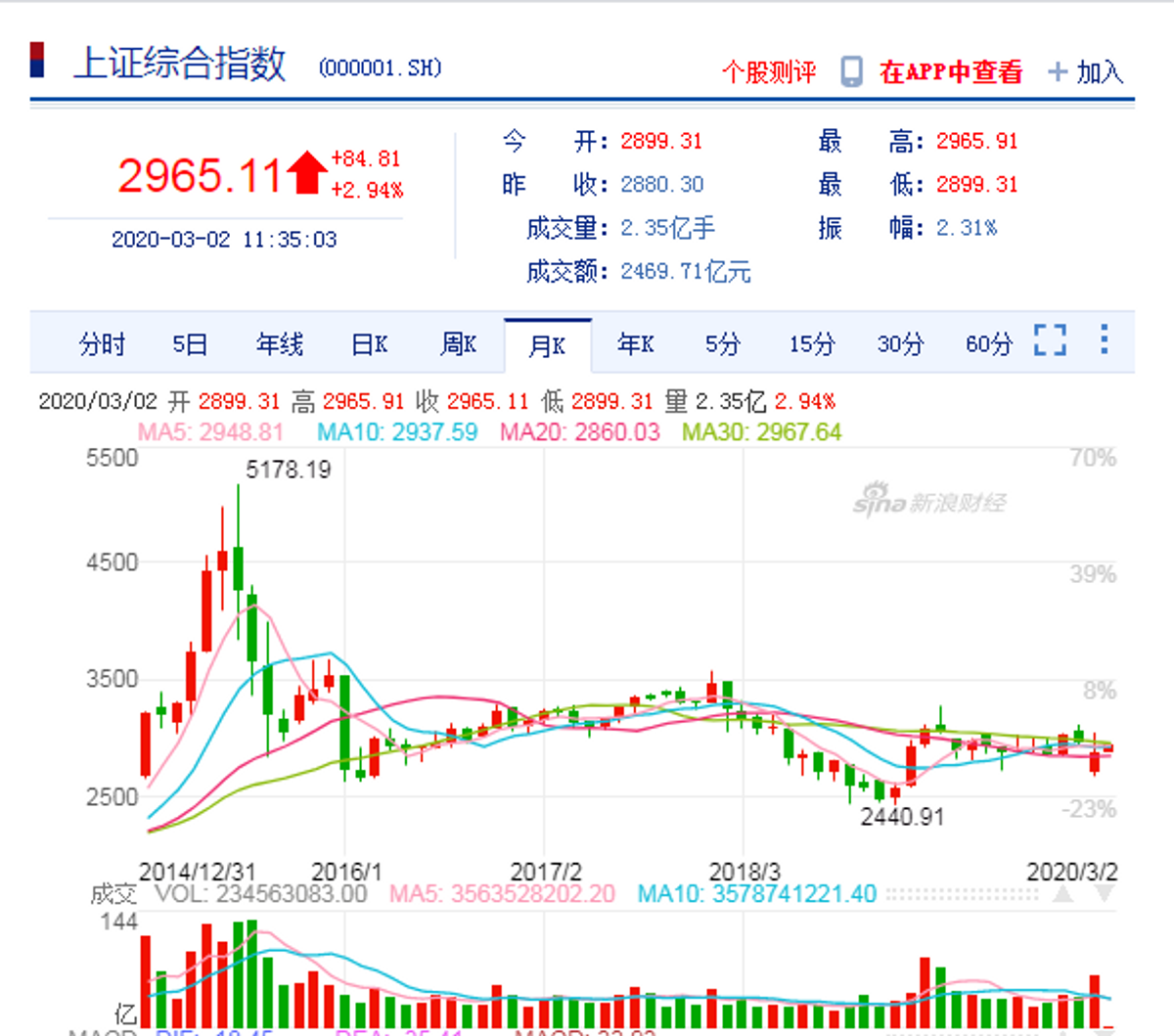Open the 个股测评 link

(769, 72)
